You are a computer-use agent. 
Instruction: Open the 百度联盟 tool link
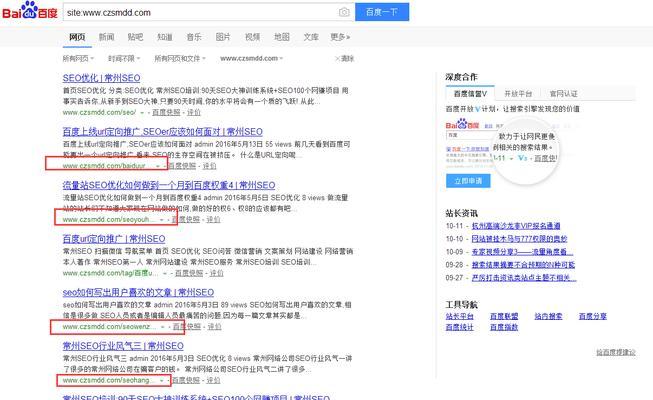pyautogui.click(x=504, y=316)
